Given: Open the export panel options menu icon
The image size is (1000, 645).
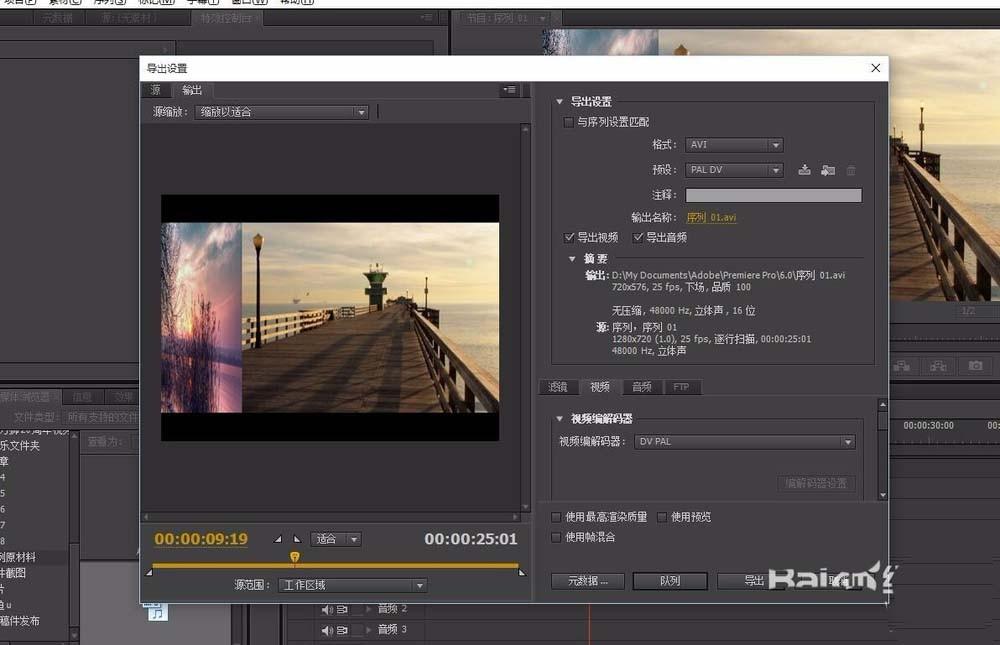Looking at the screenshot, I should 509,89.
